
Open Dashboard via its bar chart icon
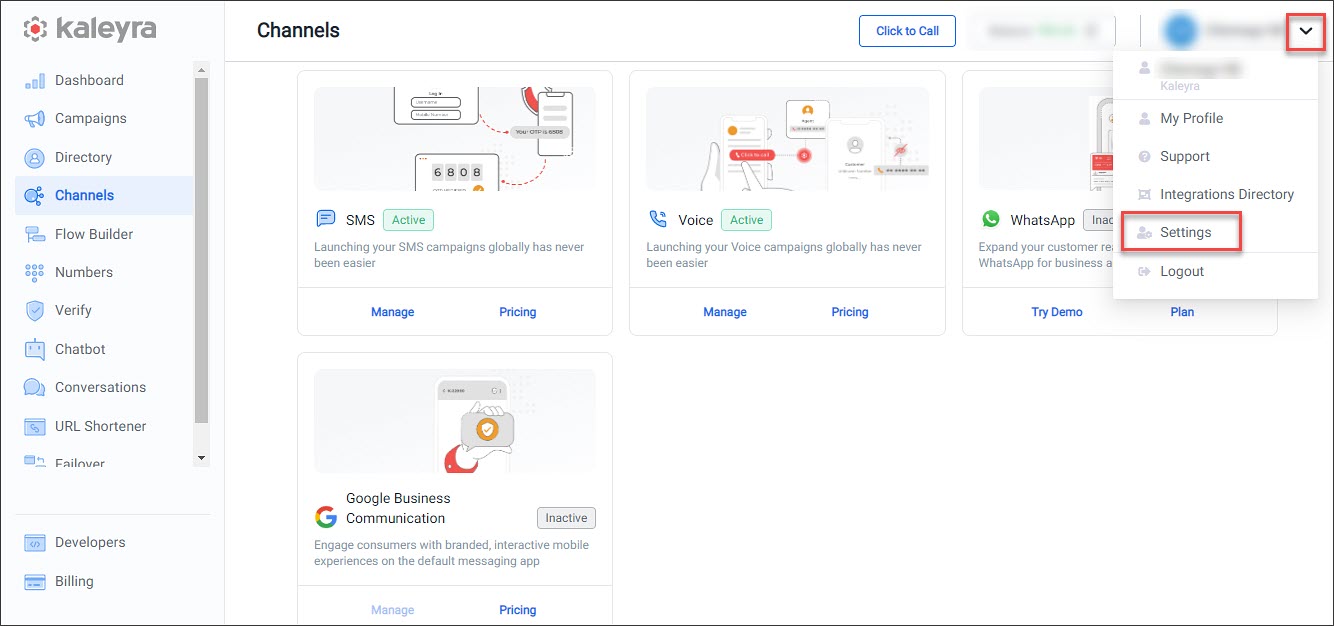[x=35, y=80]
